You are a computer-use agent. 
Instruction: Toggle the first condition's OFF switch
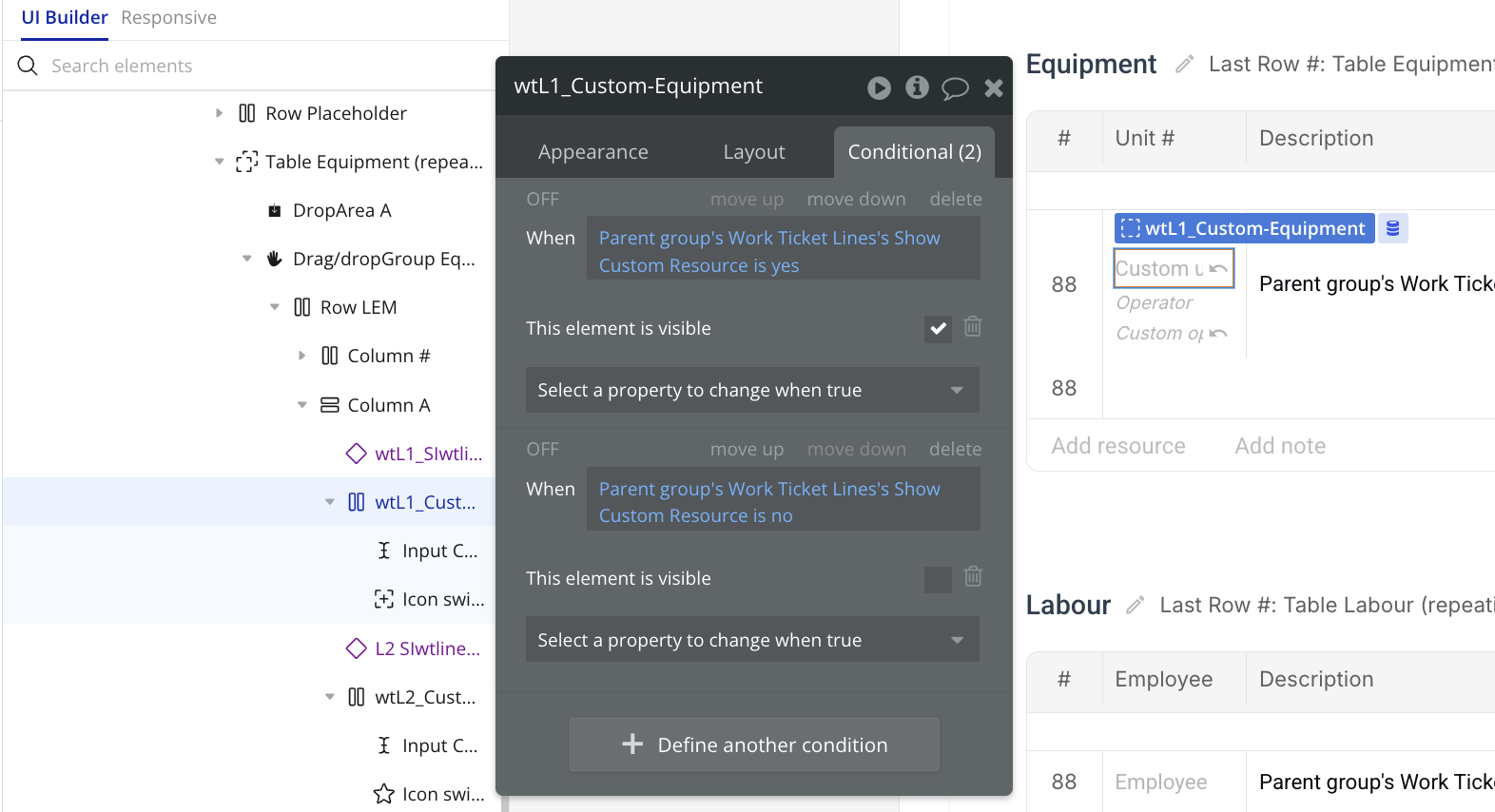(x=543, y=200)
